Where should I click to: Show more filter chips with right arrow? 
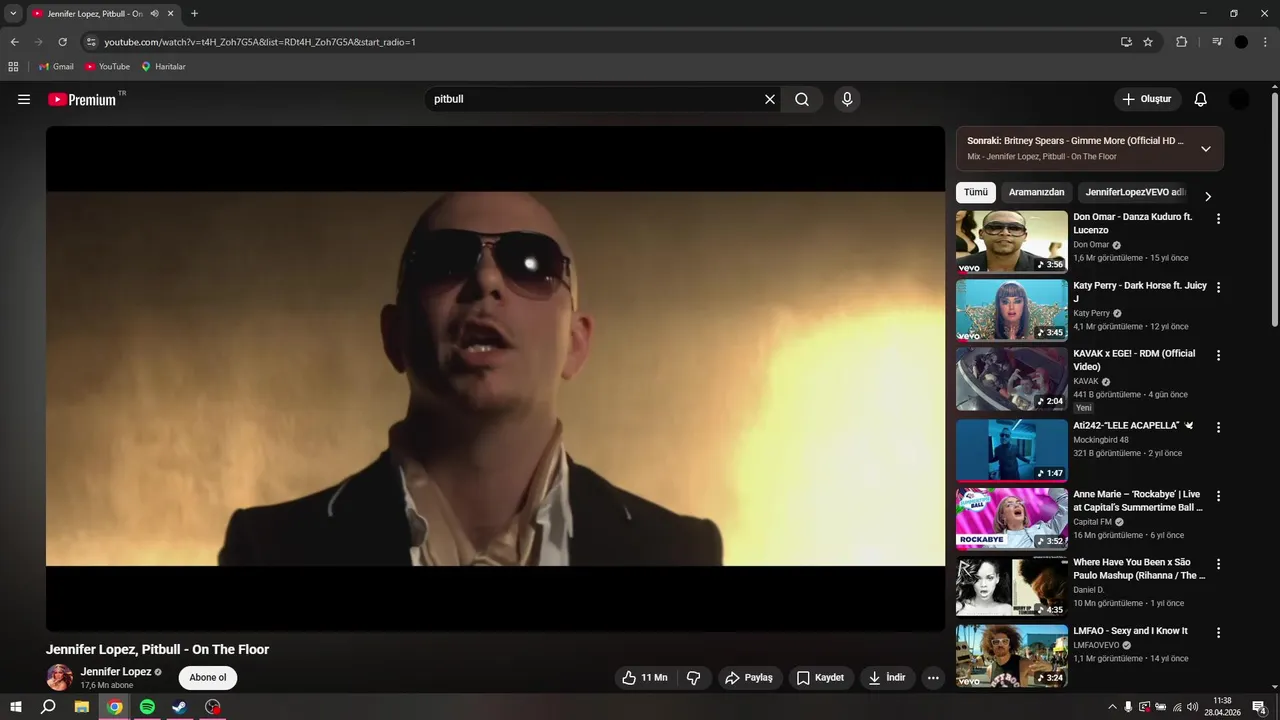click(x=1208, y=196)
